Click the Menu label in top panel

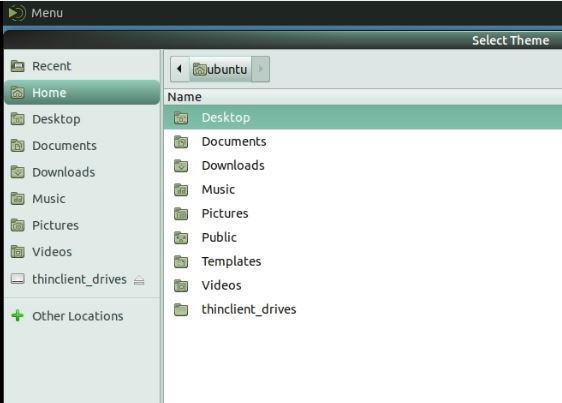(x=47, y=13)
